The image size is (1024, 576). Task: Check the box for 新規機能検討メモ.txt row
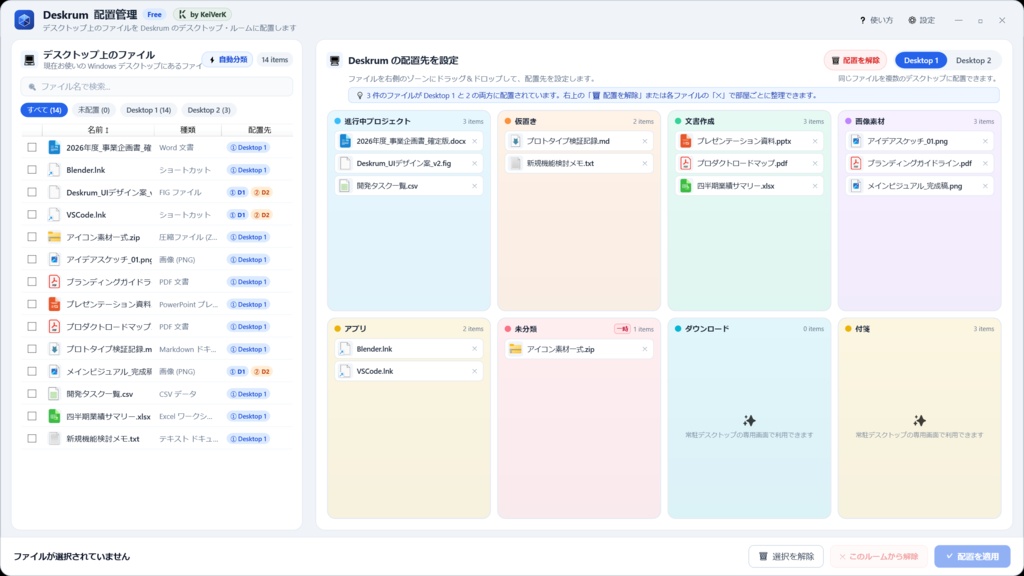(x=32, y=438)
